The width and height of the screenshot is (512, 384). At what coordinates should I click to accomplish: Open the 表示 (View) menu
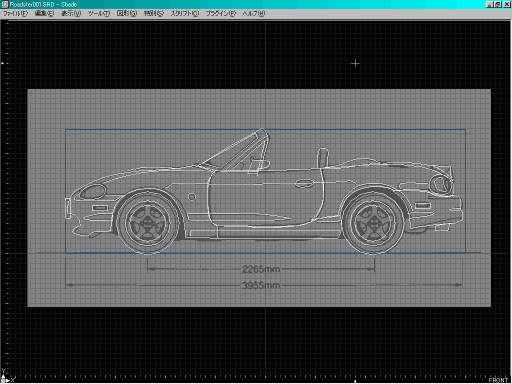[71, 13]
